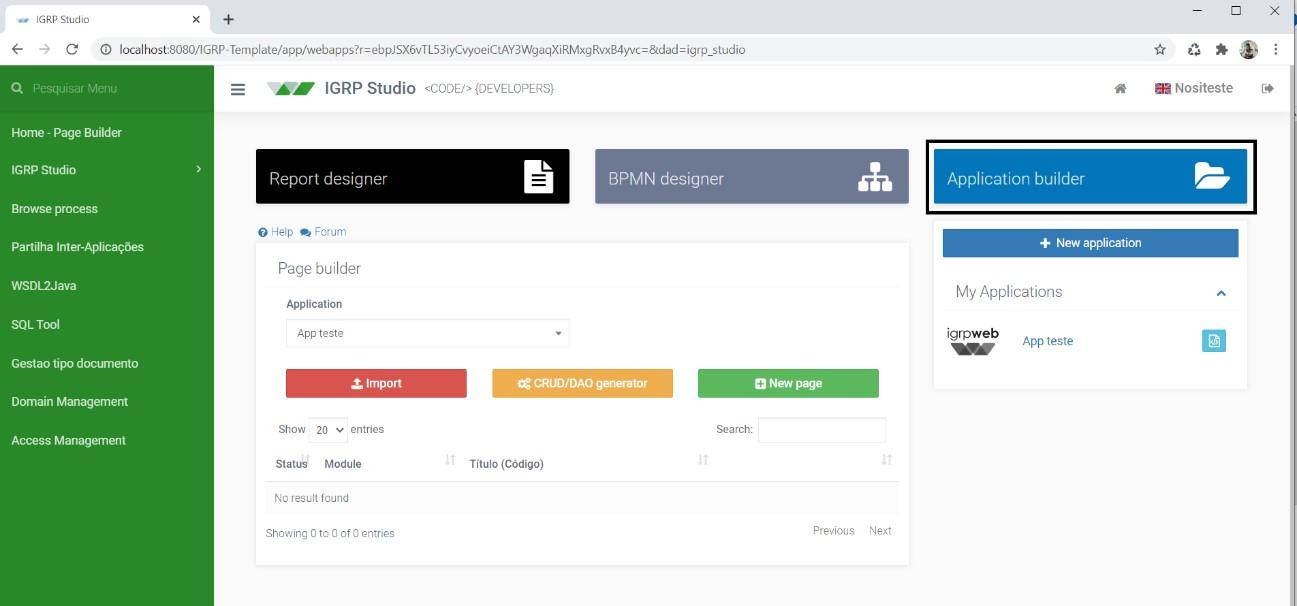Image resolution: width=1297 pixels, height=606 pixels.
Task: Click the recycle extension icon
Action: [1194, 49]
